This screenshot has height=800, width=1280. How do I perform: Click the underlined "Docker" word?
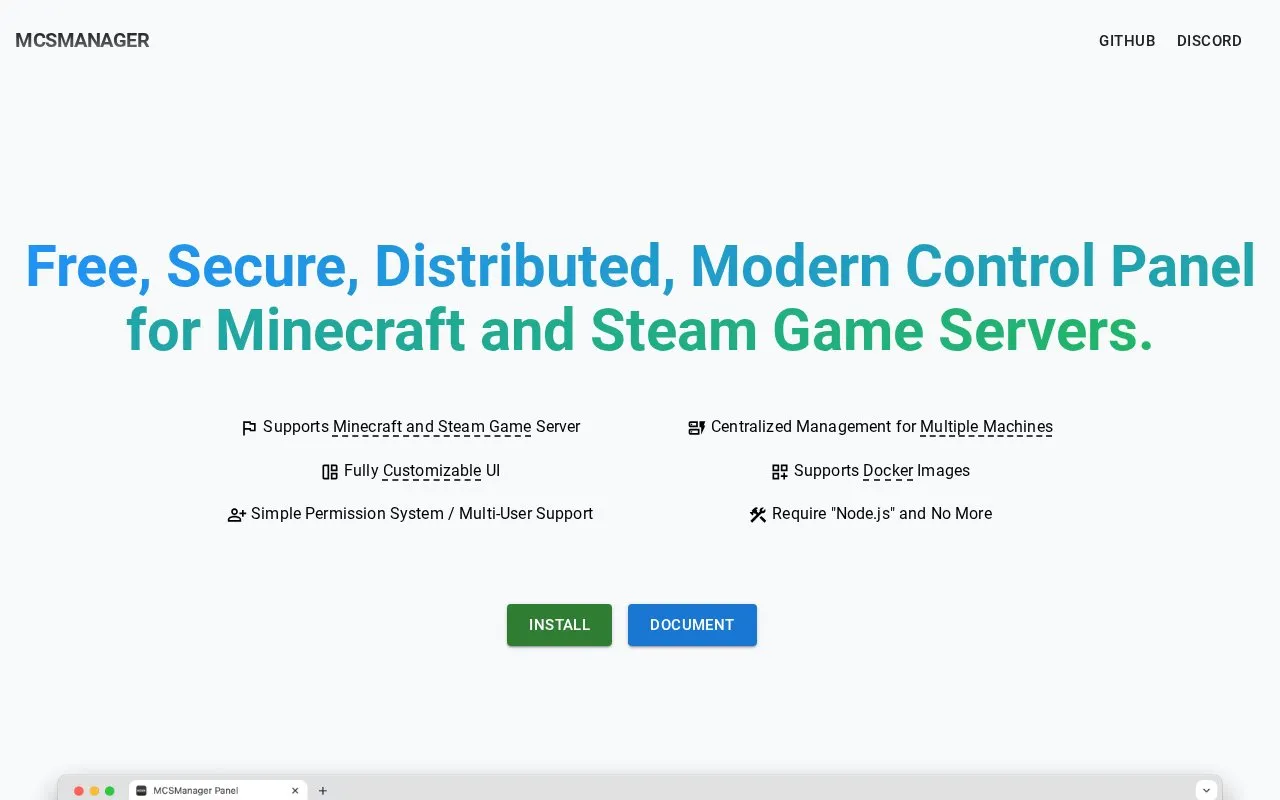pyautogui.click(x=888, y=471)
